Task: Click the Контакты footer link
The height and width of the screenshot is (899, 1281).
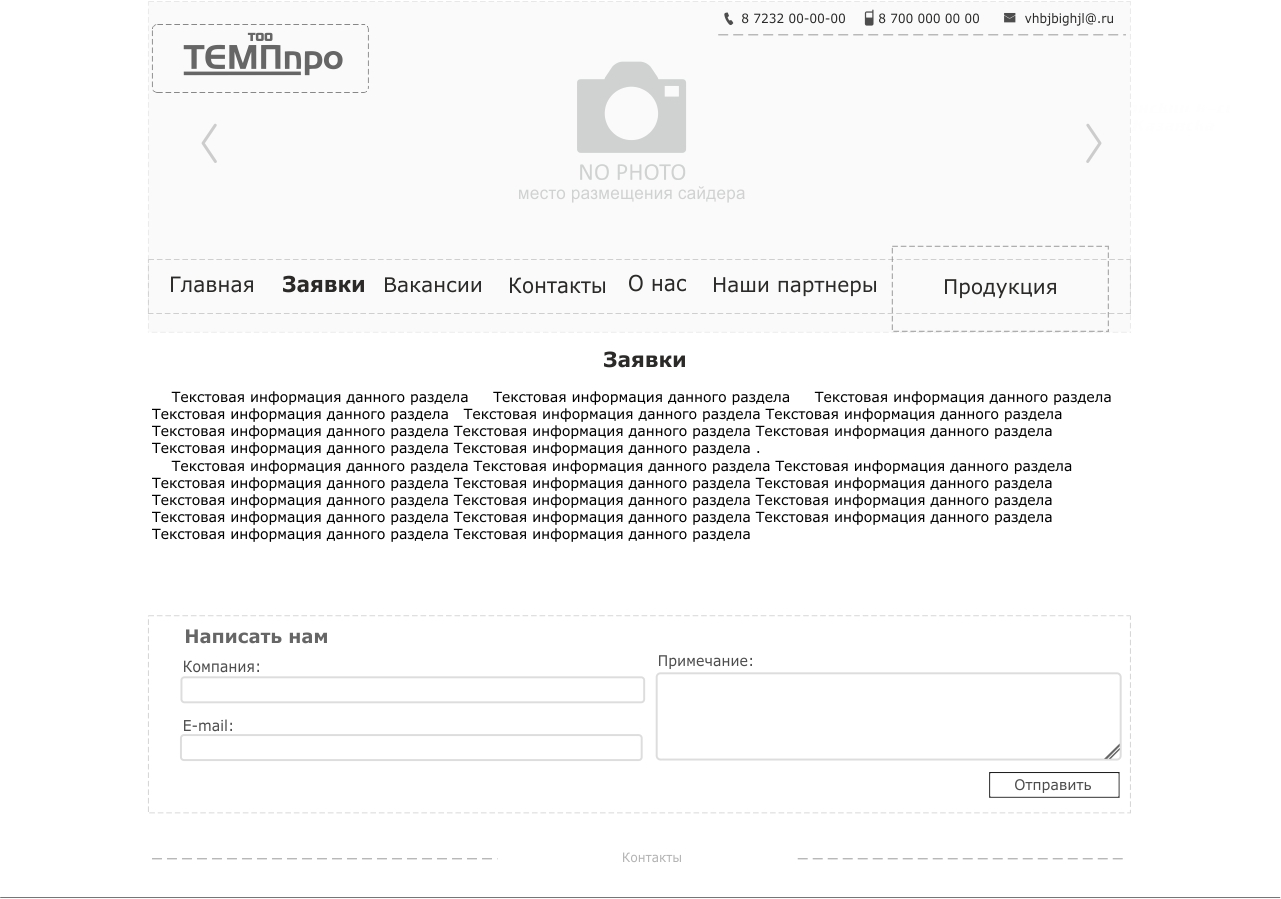Action: tap(651, 858)
